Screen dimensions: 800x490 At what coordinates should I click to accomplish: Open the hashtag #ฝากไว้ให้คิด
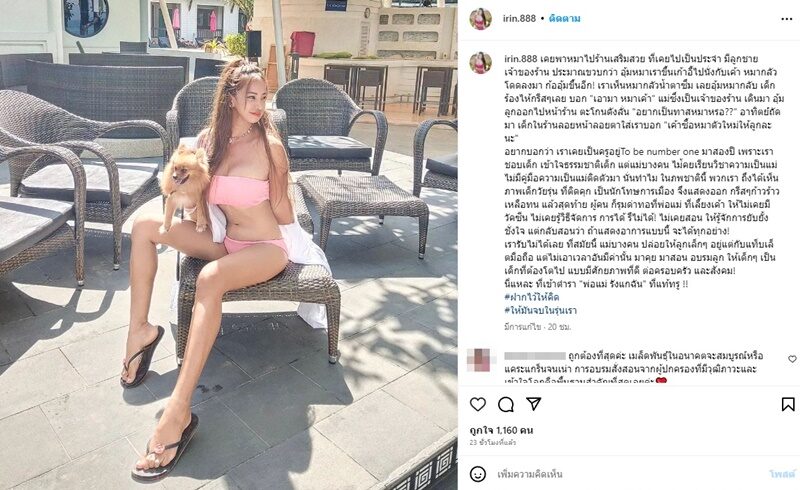tap(532, 297)
